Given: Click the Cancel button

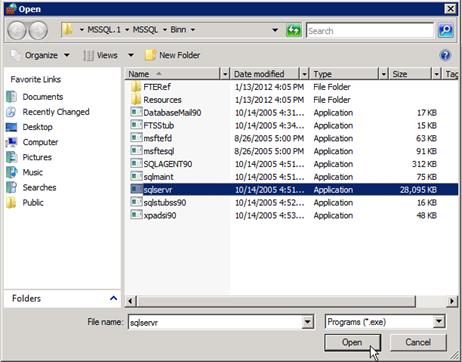Looking at the screenshot, I should click(418, 342).
